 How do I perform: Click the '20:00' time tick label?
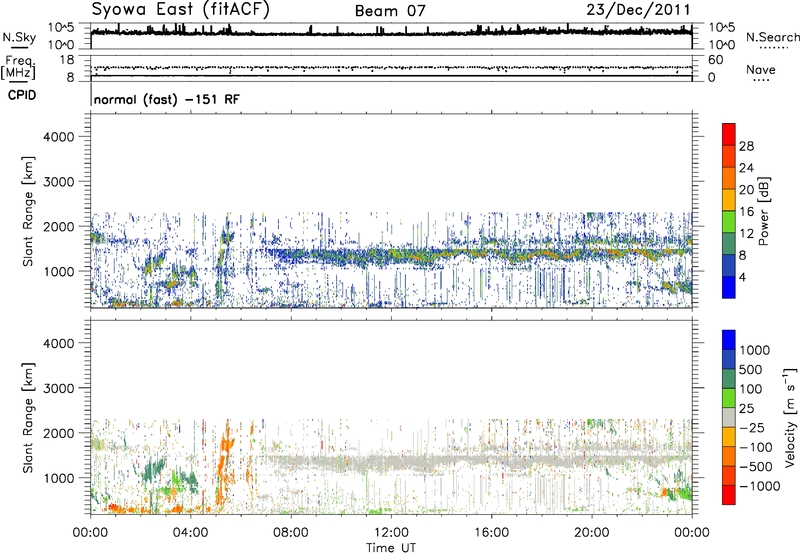pos(591,533)
